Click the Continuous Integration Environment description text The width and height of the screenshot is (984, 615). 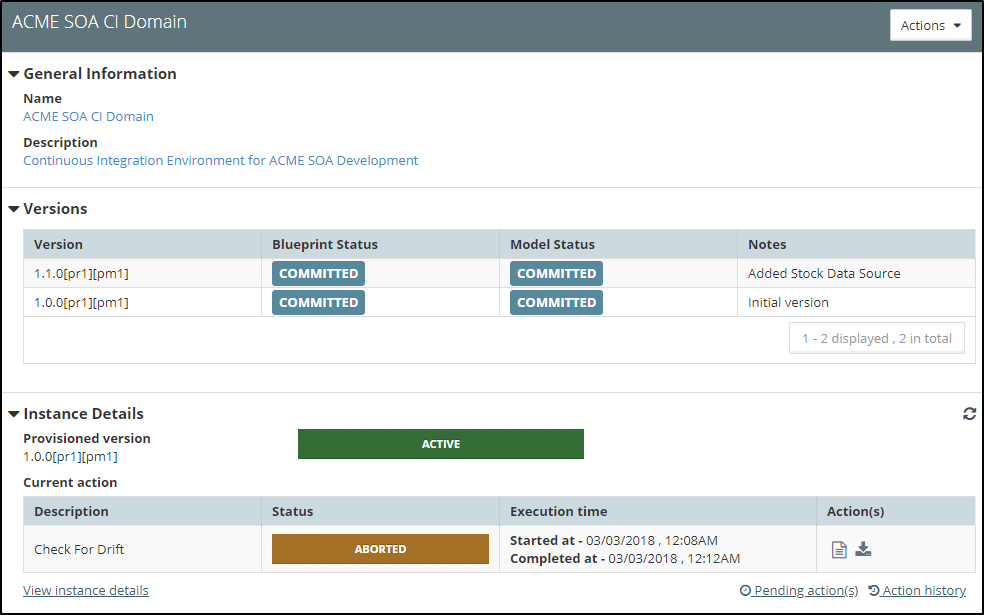(x=220, y=161)
